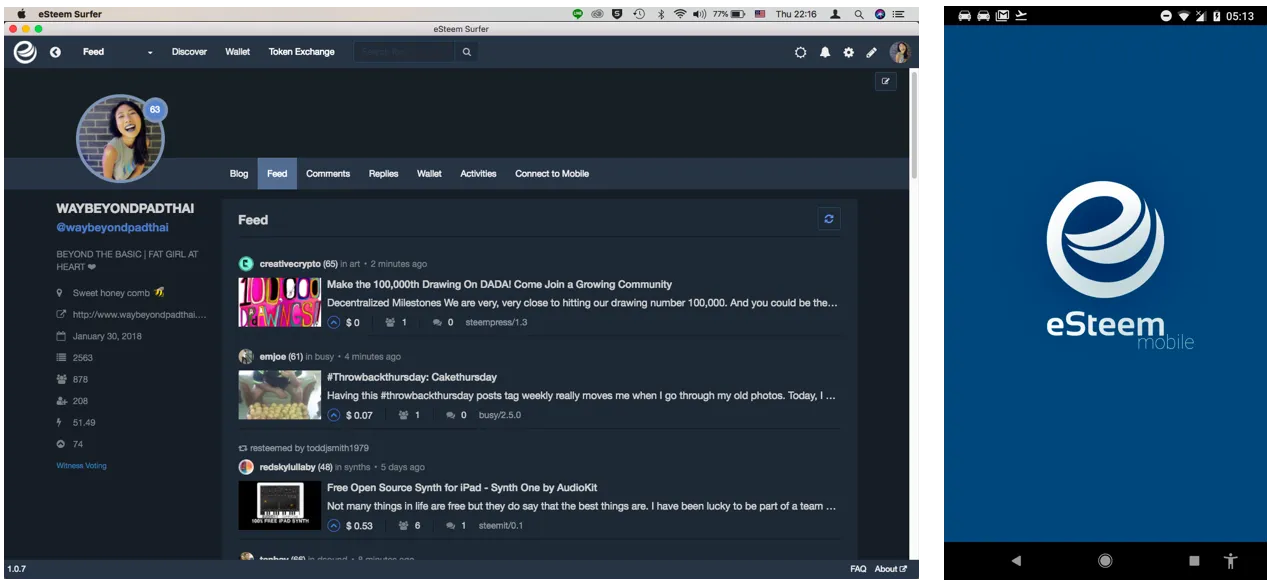Click the voting power value 51.49

pyautogui.click(x=84, y=422)
